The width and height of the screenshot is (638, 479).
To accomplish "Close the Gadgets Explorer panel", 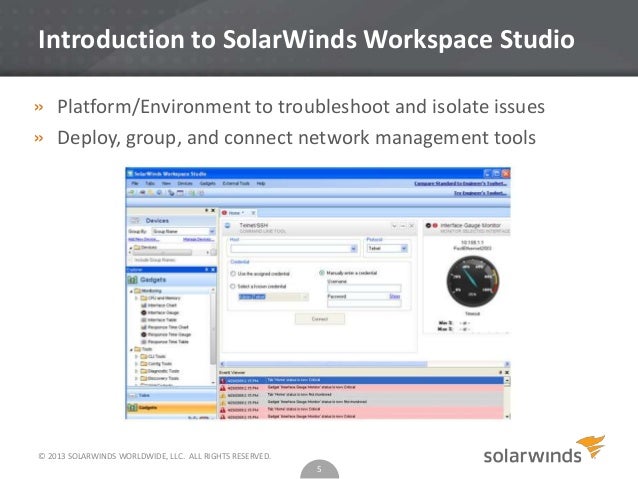I will tap(213, 269).
